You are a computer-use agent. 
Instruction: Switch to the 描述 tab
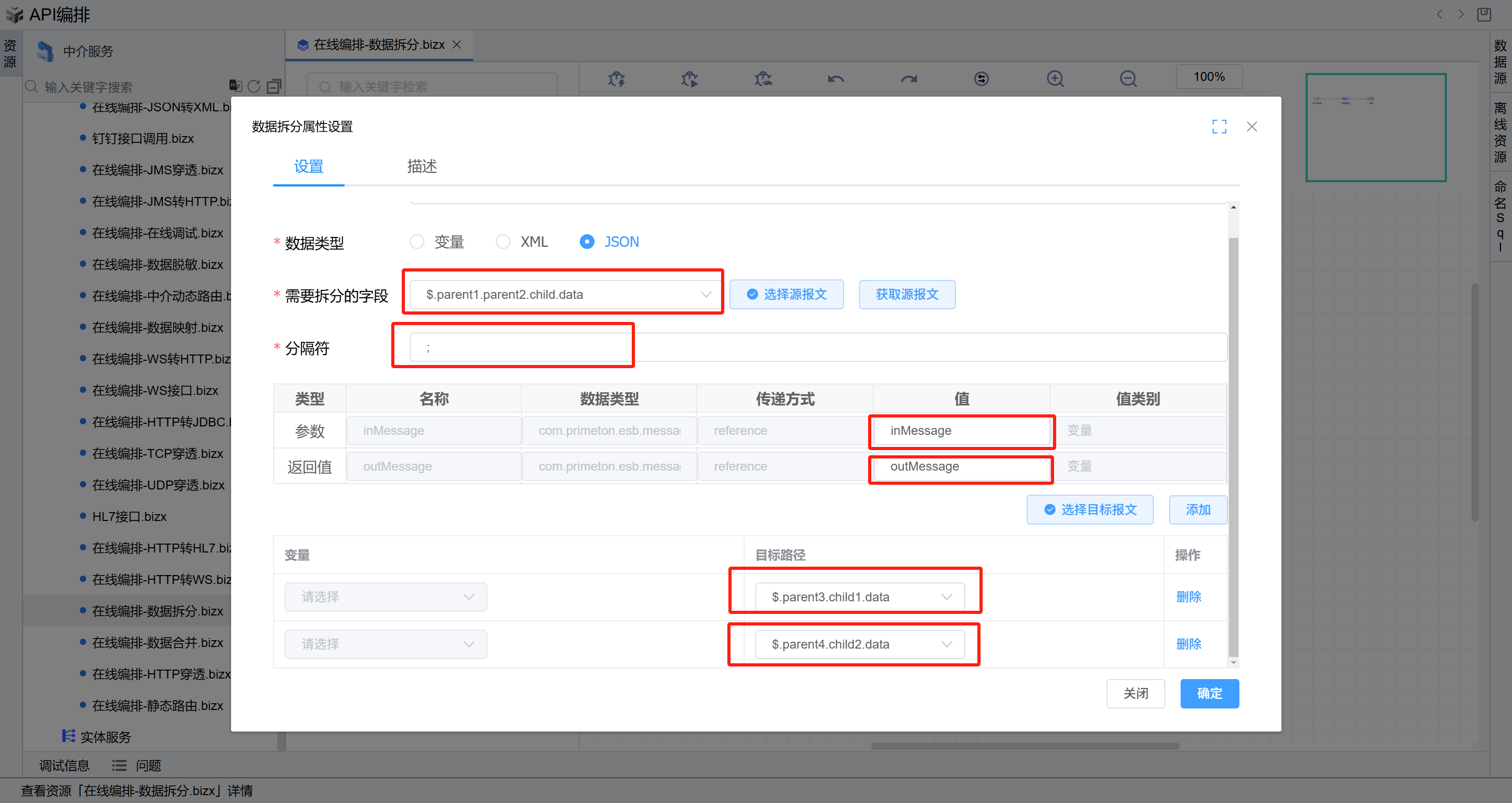(421, 166)
